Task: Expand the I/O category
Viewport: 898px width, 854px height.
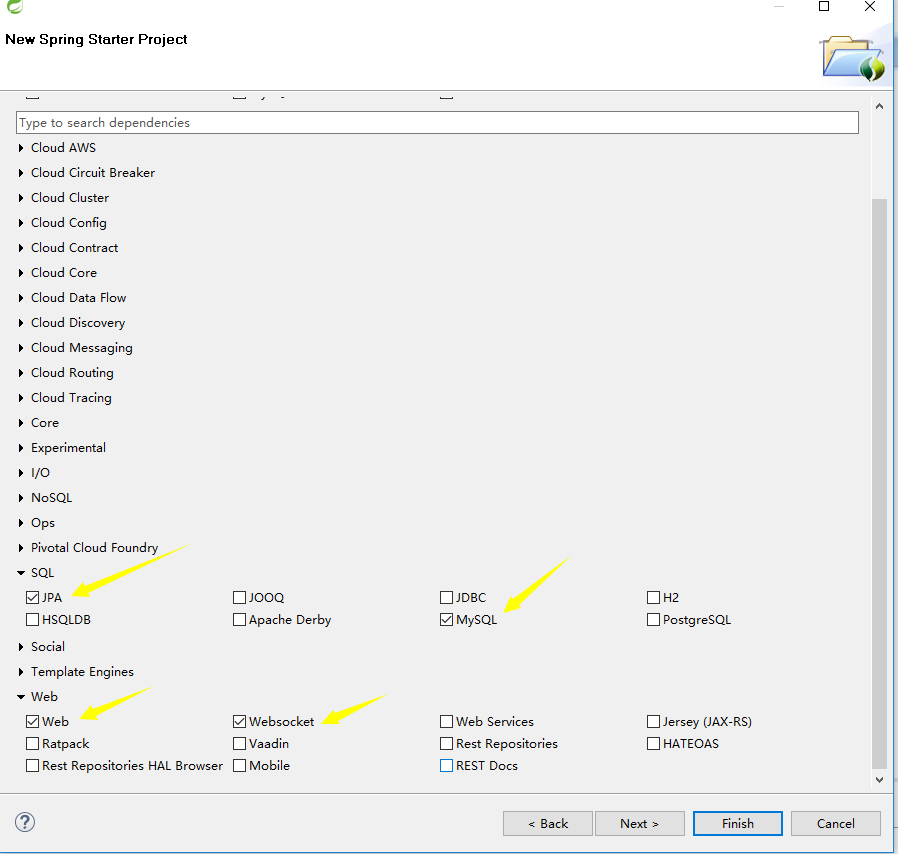Action: (21, 473)
